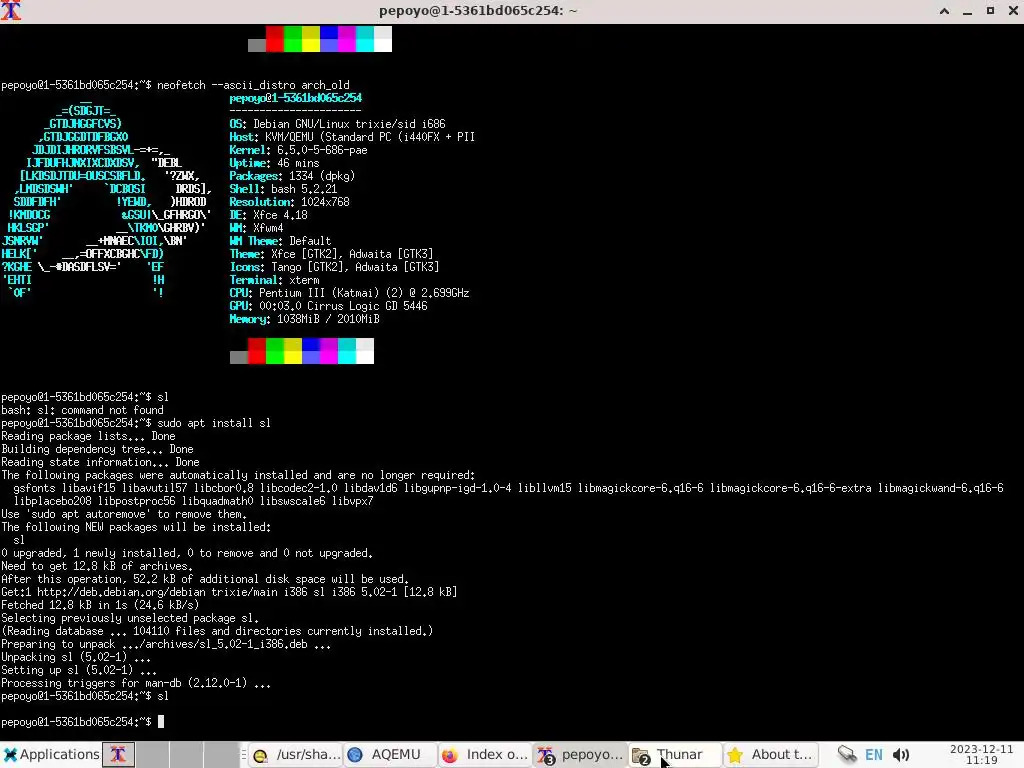Click the Unpacking sl (5.02-1) line
This screenshot has width=1024, height=768.
pos(76,657)
